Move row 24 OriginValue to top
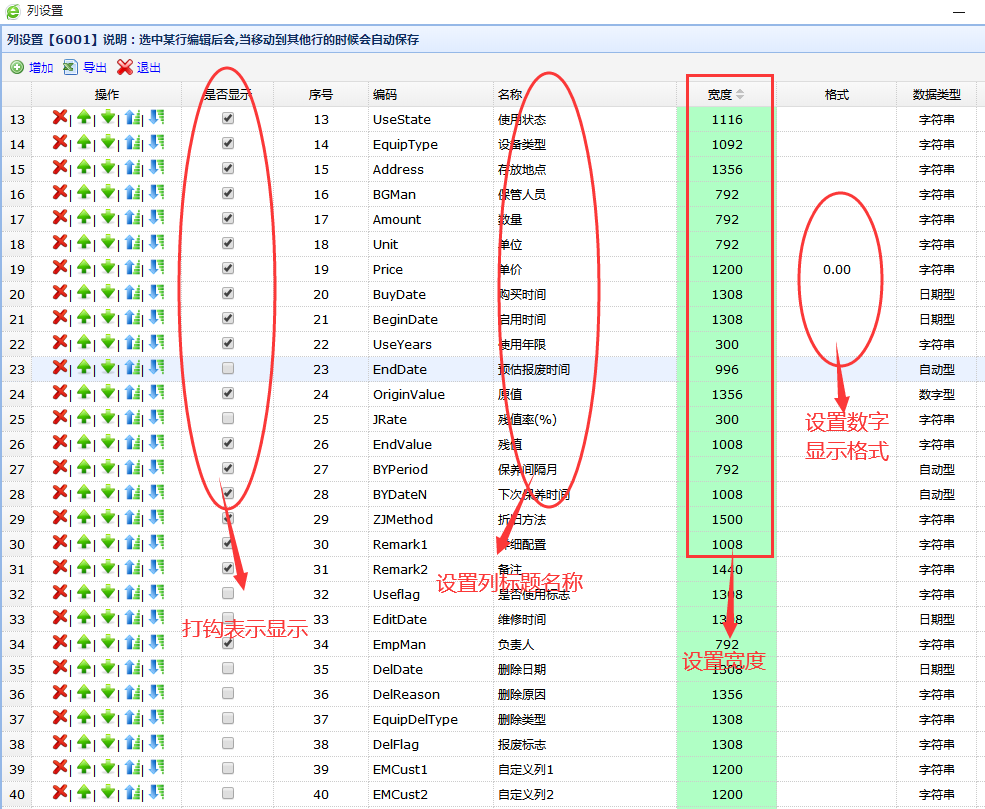This screenshot has width=985, height=809. point(132,393)
